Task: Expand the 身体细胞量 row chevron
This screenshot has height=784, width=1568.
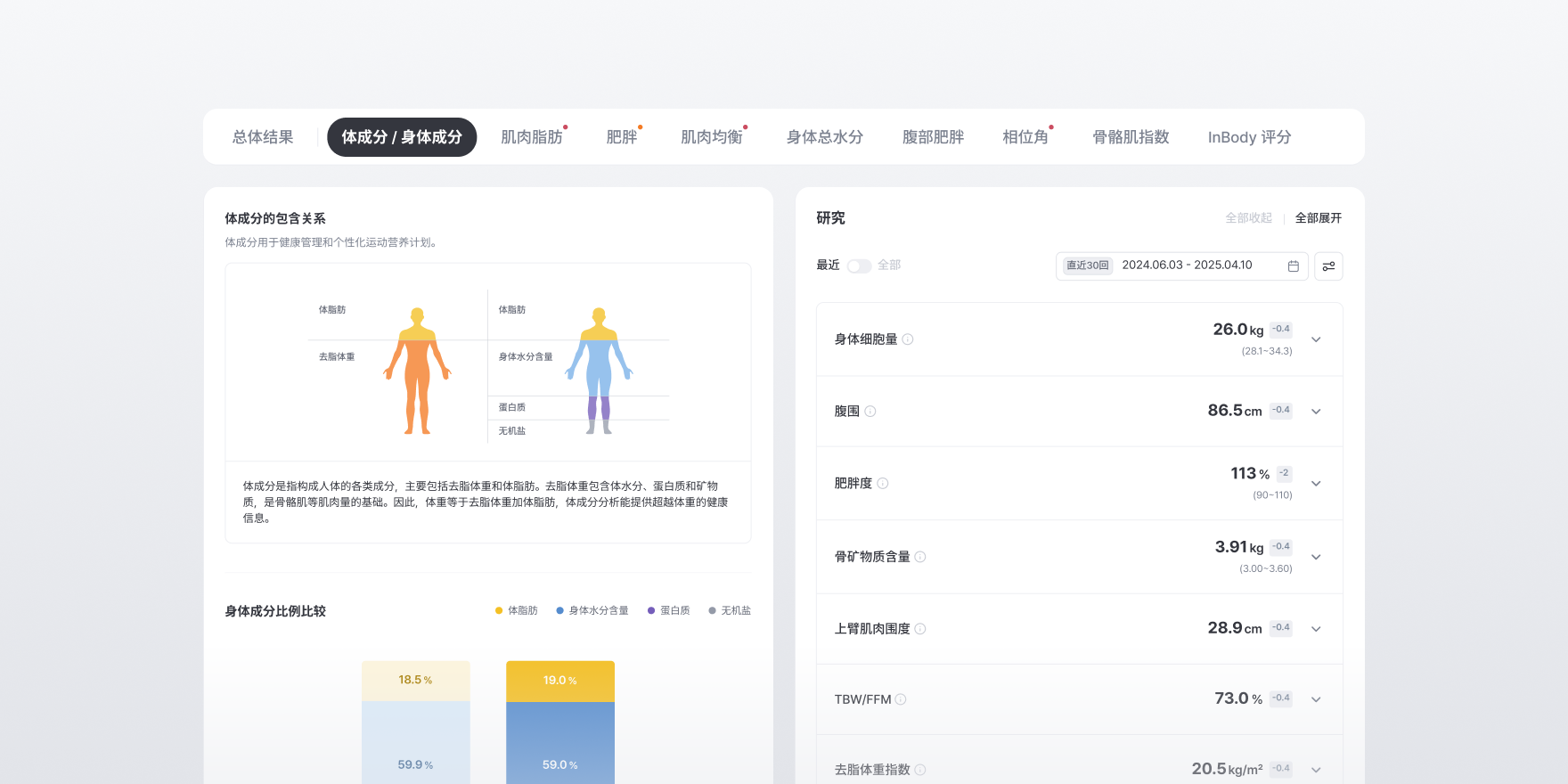Action: tap(1316, 339)
